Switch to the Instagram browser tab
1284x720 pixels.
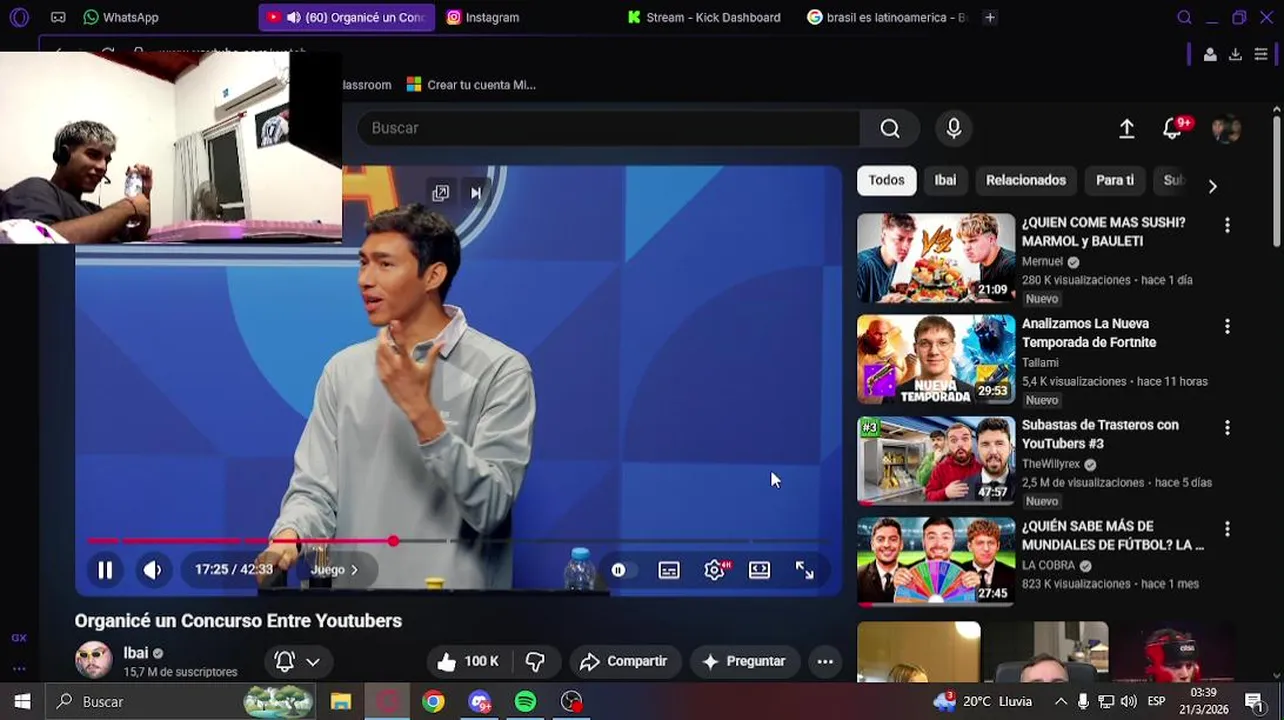pyautogui.click(x=484, y=17)
